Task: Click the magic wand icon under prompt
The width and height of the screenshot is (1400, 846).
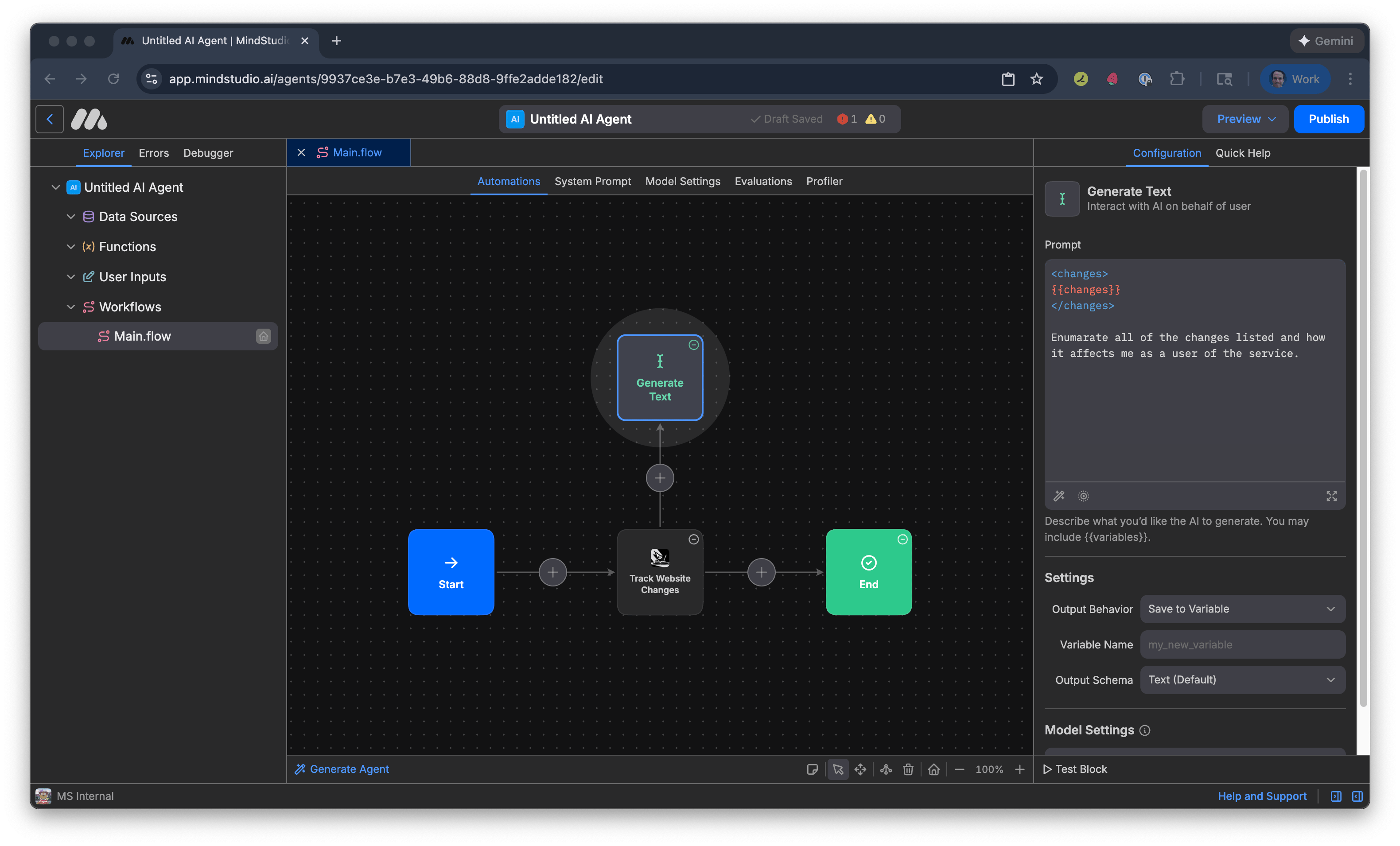Action: click(1059, 496)
